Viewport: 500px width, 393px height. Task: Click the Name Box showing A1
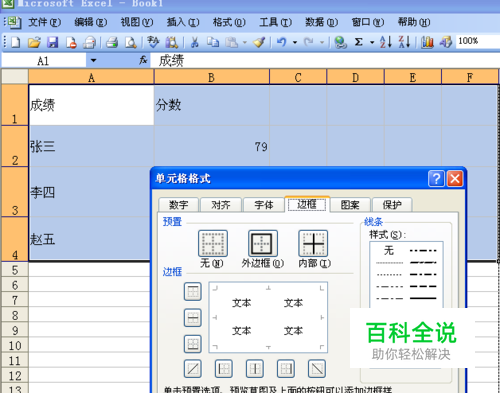(x=44, y=61)
